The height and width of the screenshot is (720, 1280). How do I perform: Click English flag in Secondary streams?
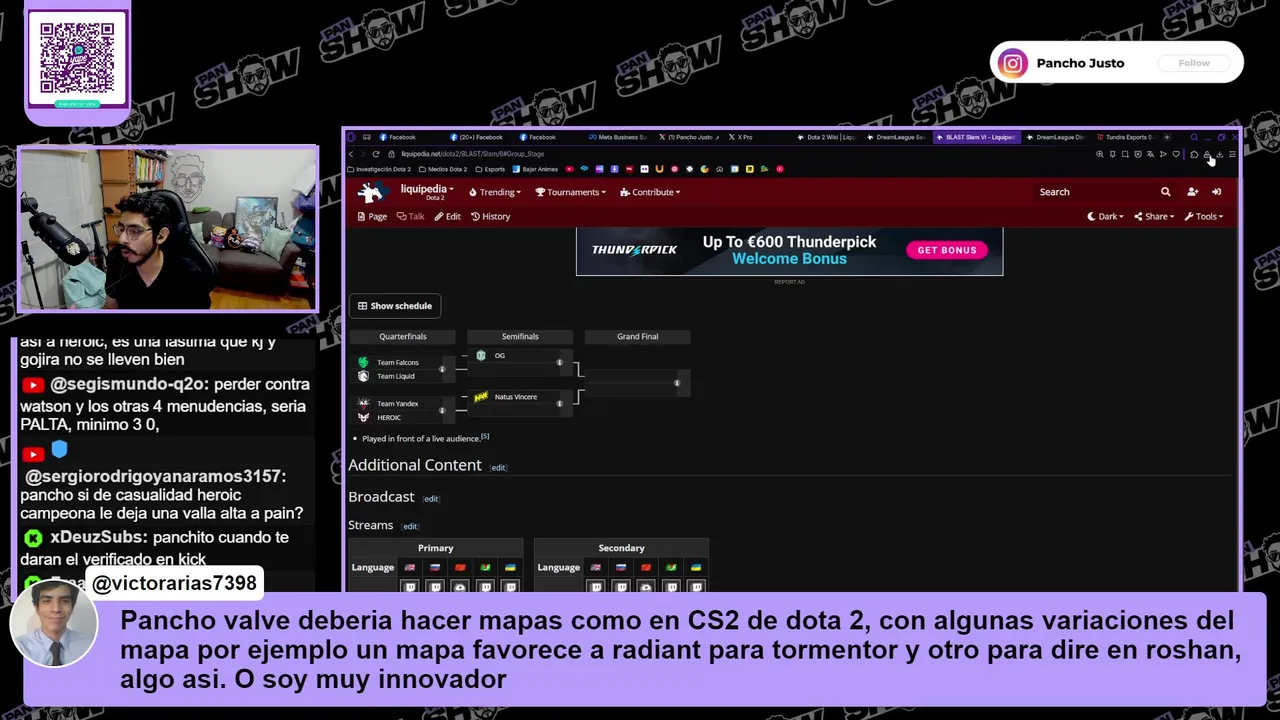[595, 568]
